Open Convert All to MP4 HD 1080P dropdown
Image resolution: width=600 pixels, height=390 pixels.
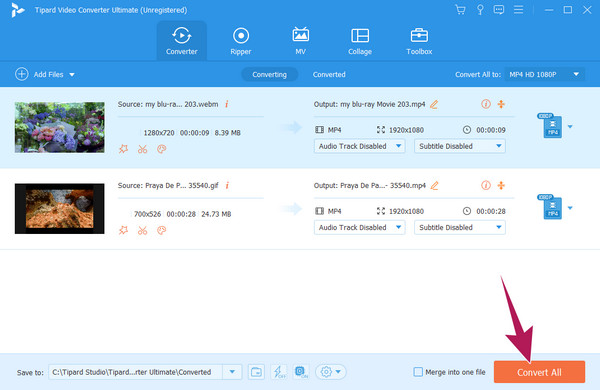545,74
